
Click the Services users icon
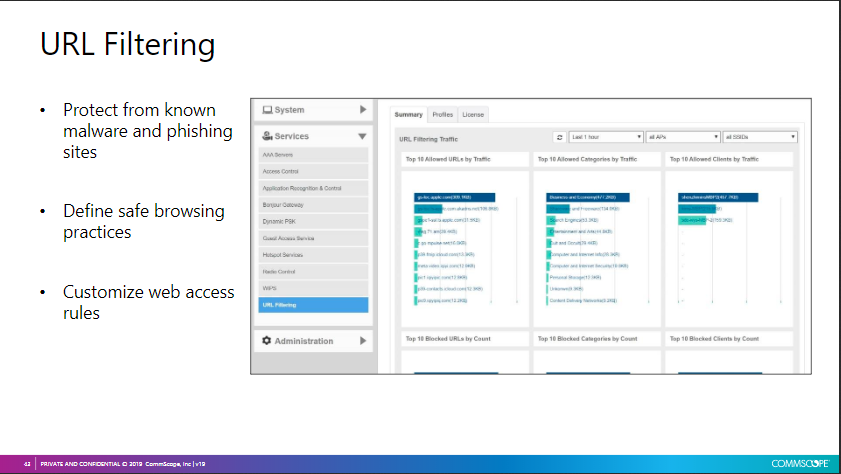pos(267,136)
